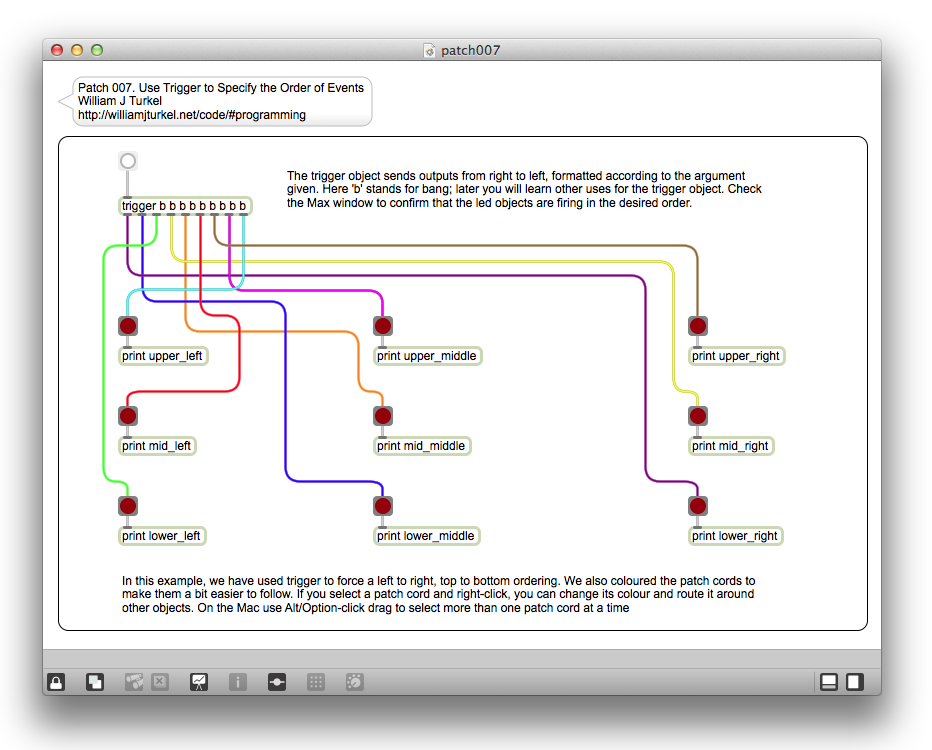Click the patch cord visibility icon in toolbar
This screenshot has height=750, width=932.
coord(277,682)
